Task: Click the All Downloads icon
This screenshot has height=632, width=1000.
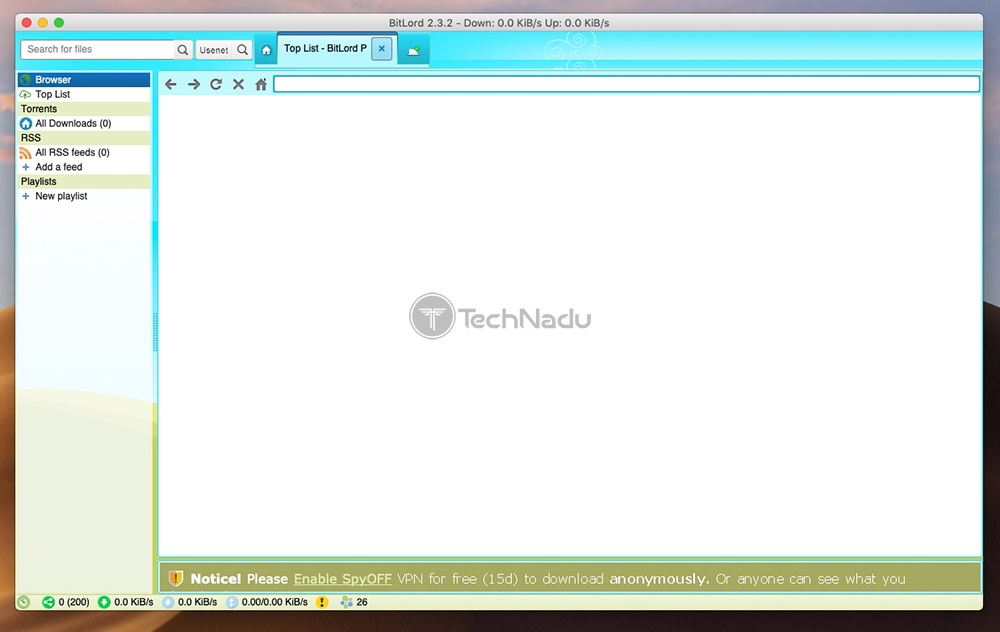Action: pos(26,124)
